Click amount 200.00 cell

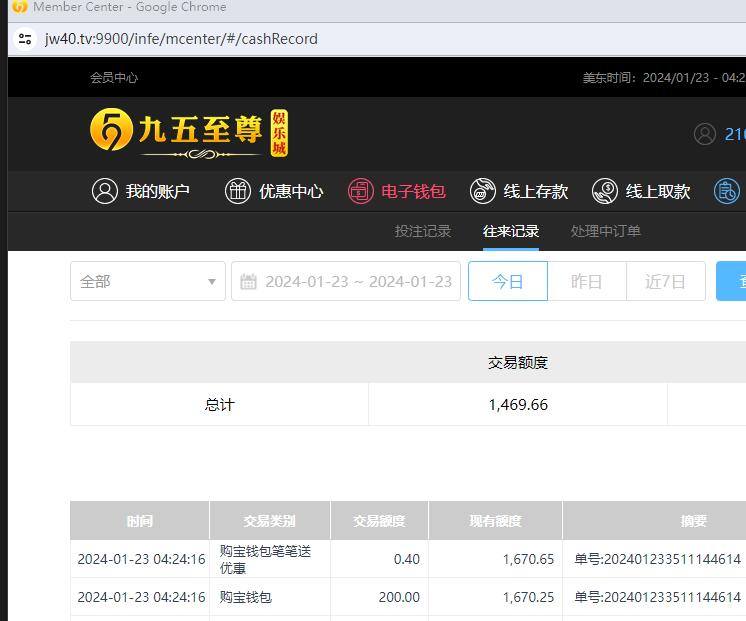pos(379,597)
